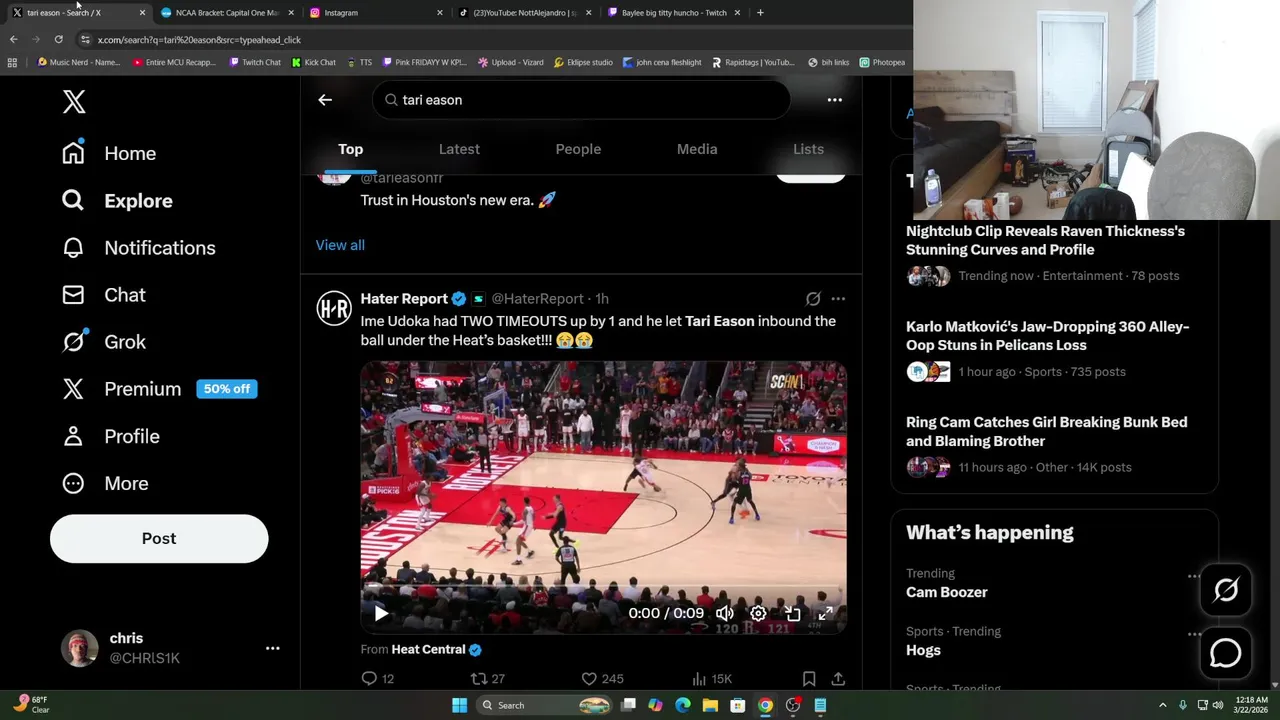
Task: Switch to NCAA Bracket browser tab
Action: pos(225,13)
